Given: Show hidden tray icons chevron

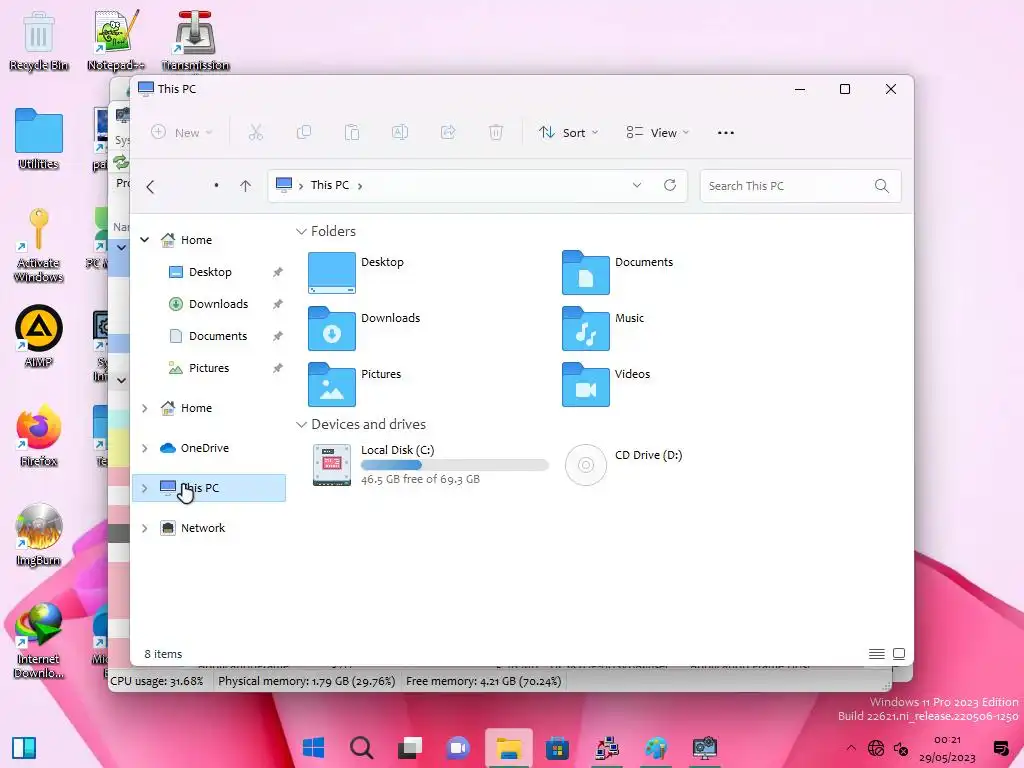Looking at the screenshot, I should pos(850,748).
